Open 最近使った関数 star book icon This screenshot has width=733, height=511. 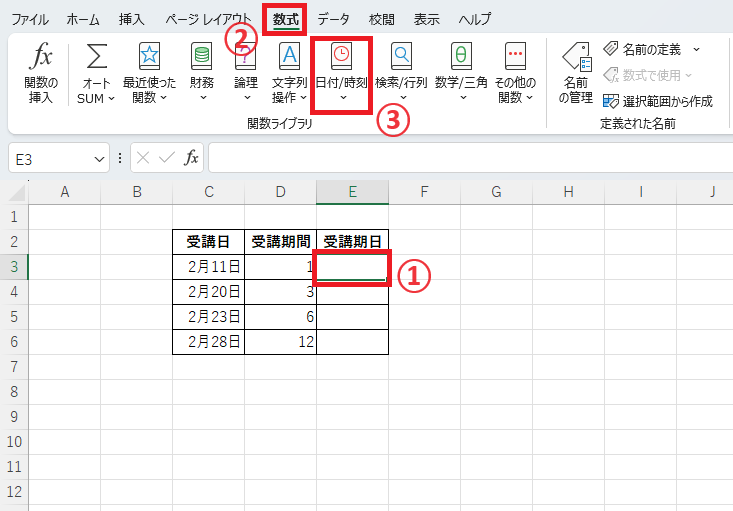149,56
